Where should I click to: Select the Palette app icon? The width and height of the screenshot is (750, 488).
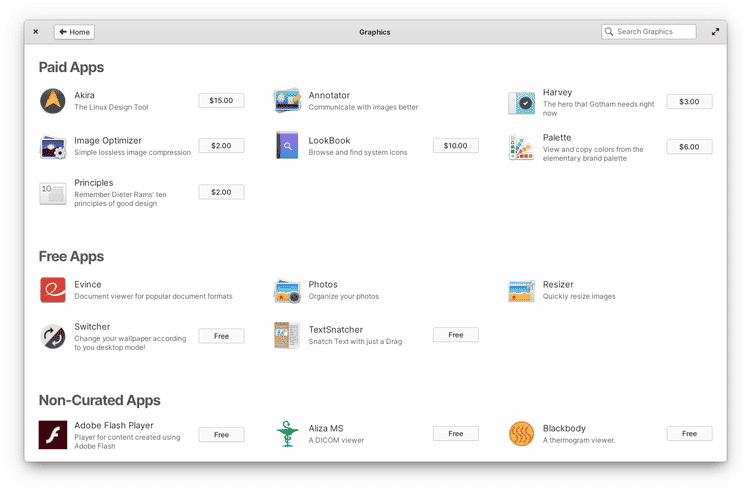tap(521, 147)
